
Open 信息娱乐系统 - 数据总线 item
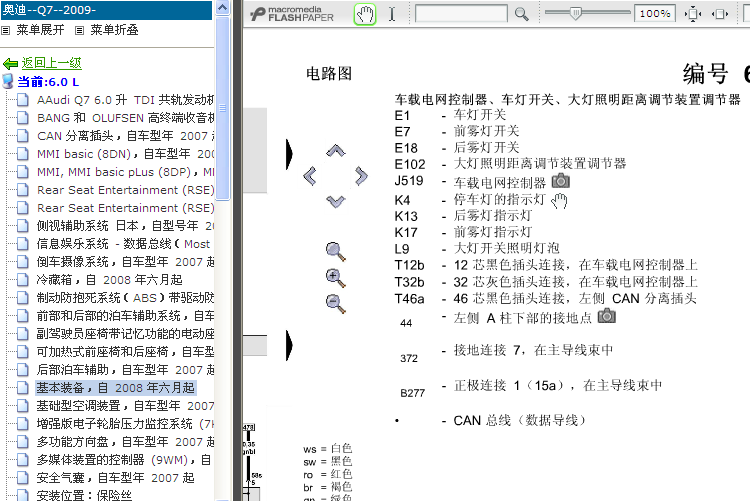123,244
